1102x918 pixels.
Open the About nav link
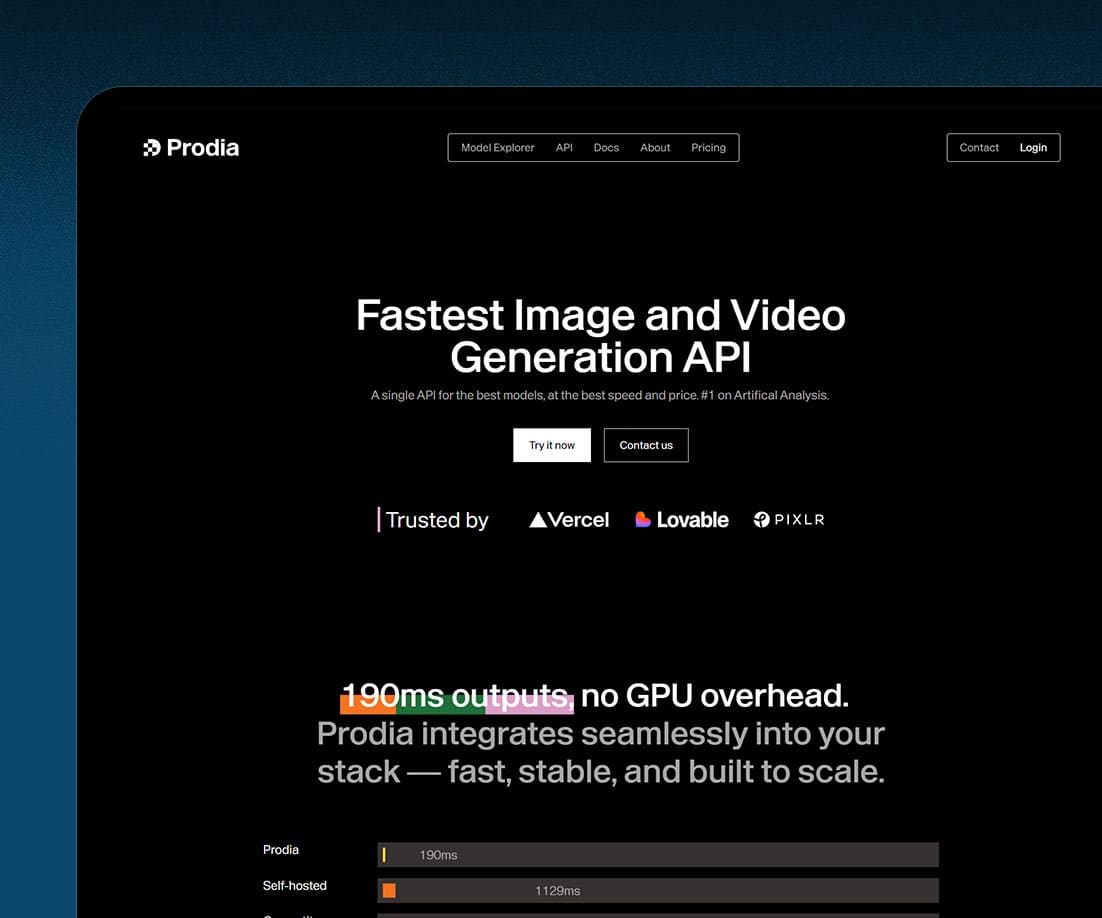click(x=655, y=148)
